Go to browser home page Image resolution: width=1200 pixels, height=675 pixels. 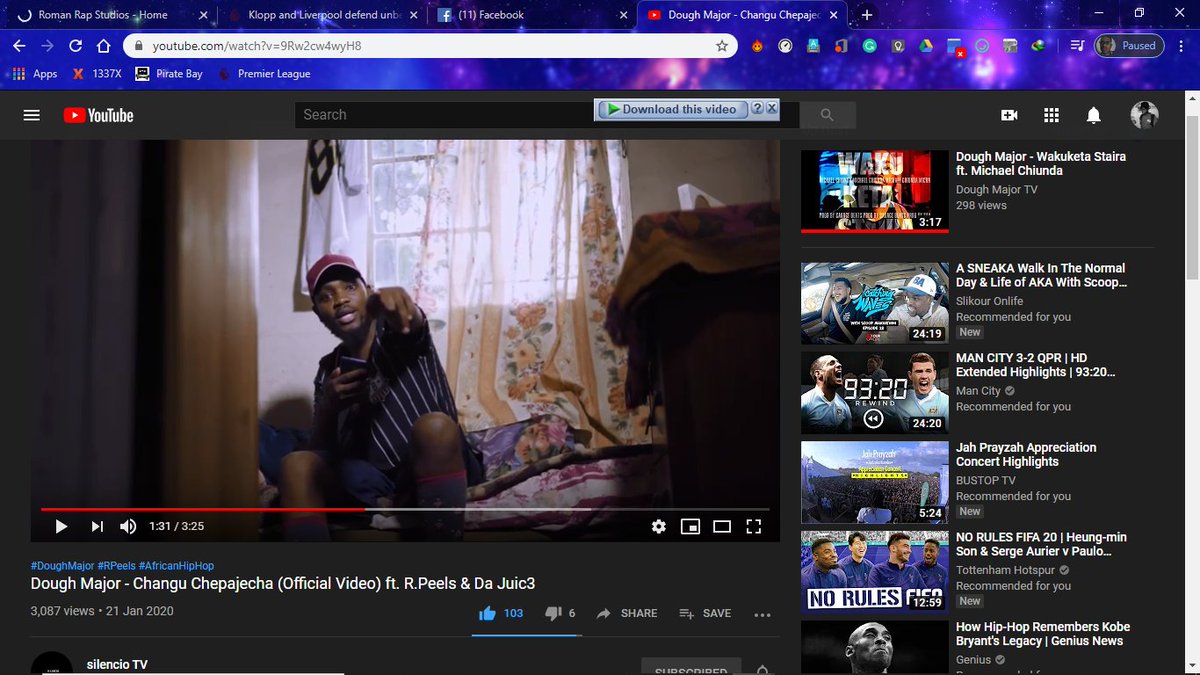point(103,46)
